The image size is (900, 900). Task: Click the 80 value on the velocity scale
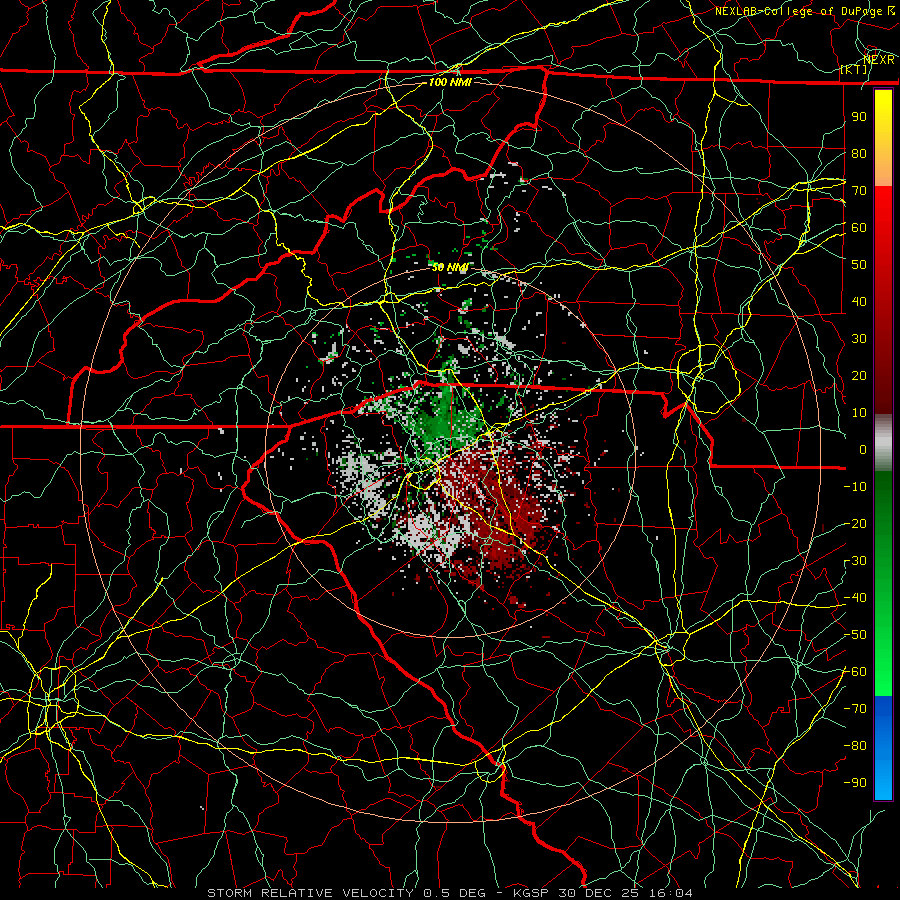[x=859, y=153]
